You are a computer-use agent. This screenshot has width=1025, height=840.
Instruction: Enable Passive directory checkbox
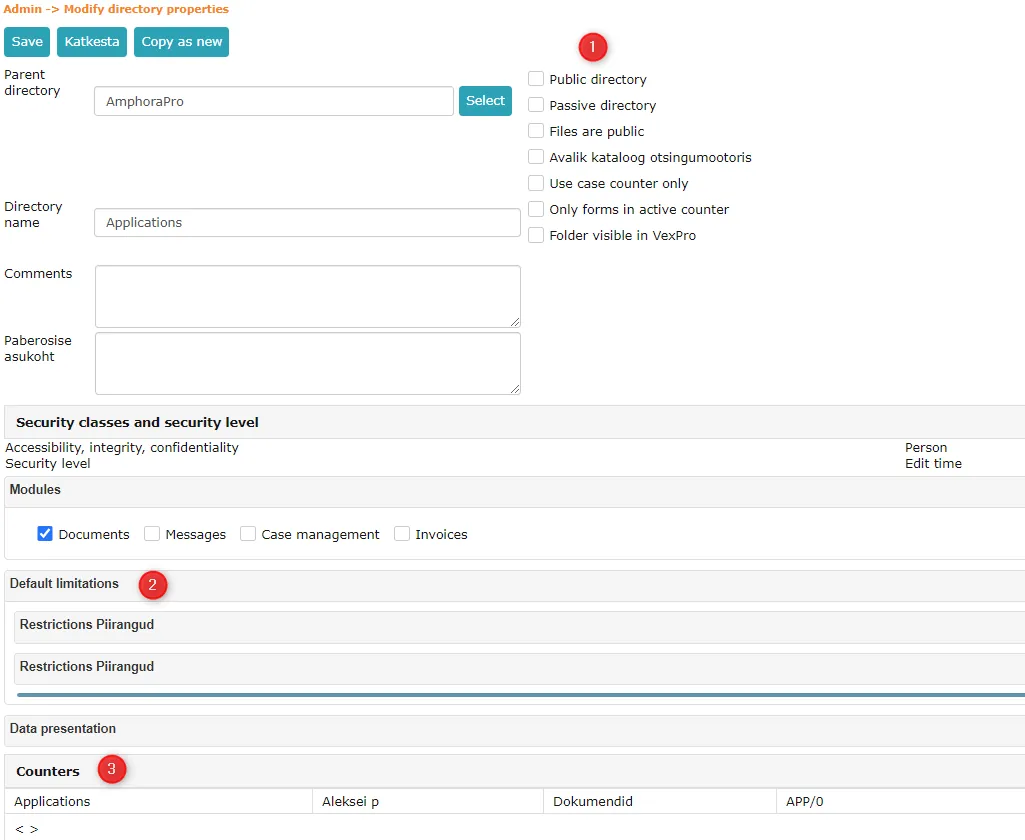tap(536, 105)
